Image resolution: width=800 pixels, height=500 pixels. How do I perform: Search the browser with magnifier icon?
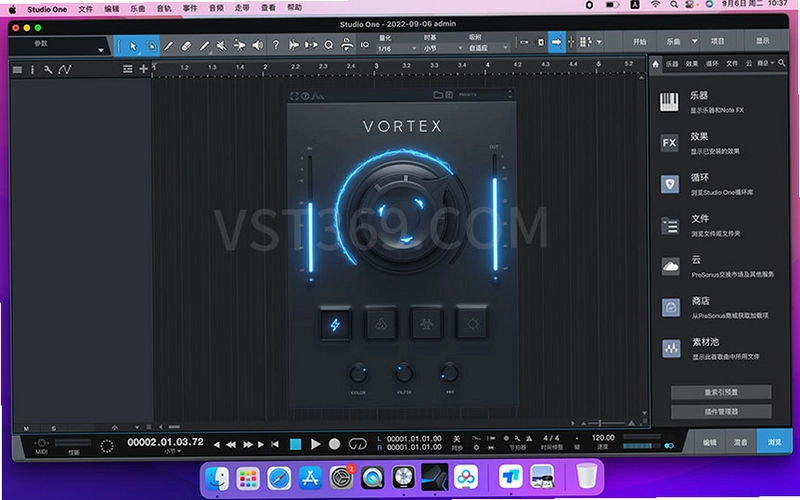coord(782,63)
